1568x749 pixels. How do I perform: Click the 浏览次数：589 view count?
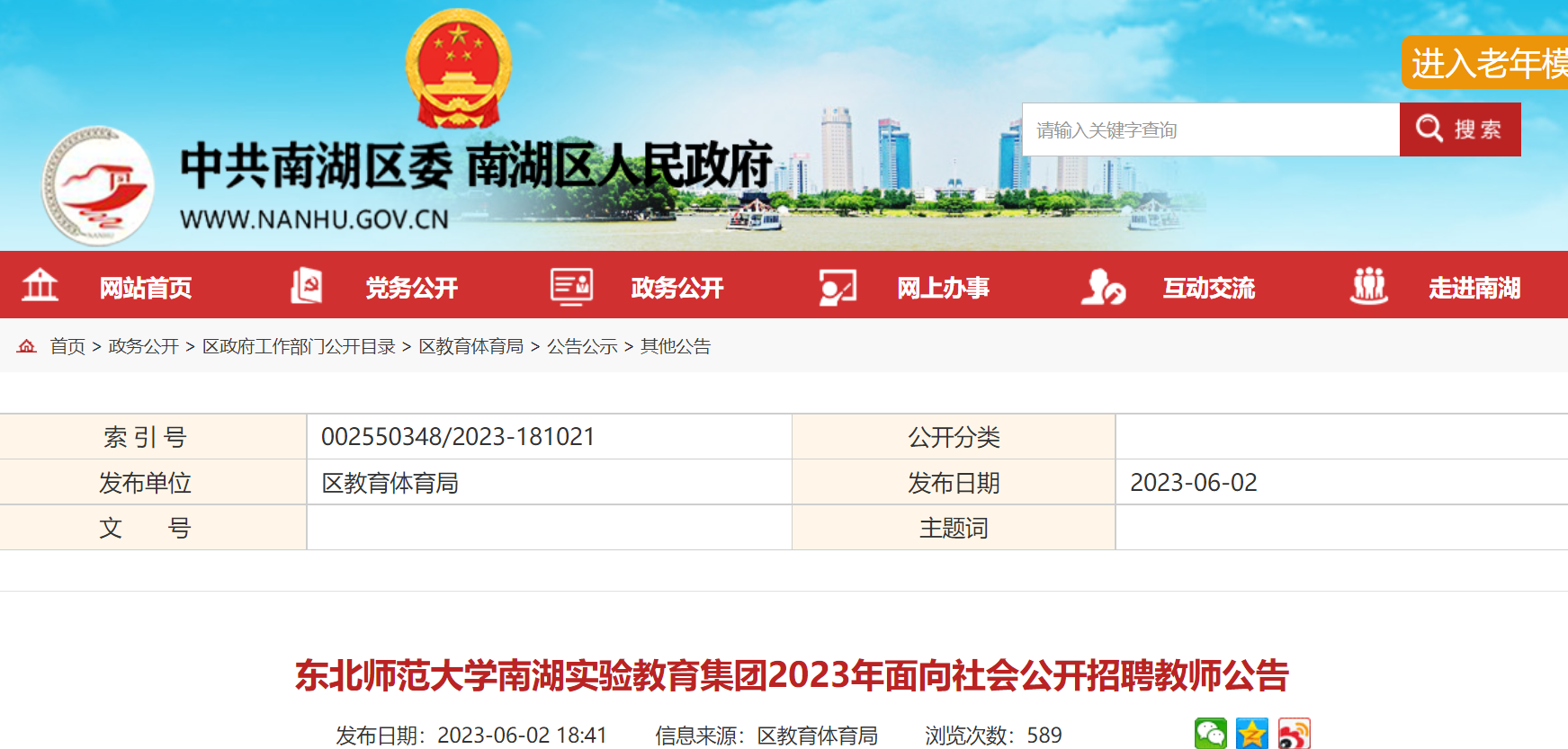[x=993, y=736]
